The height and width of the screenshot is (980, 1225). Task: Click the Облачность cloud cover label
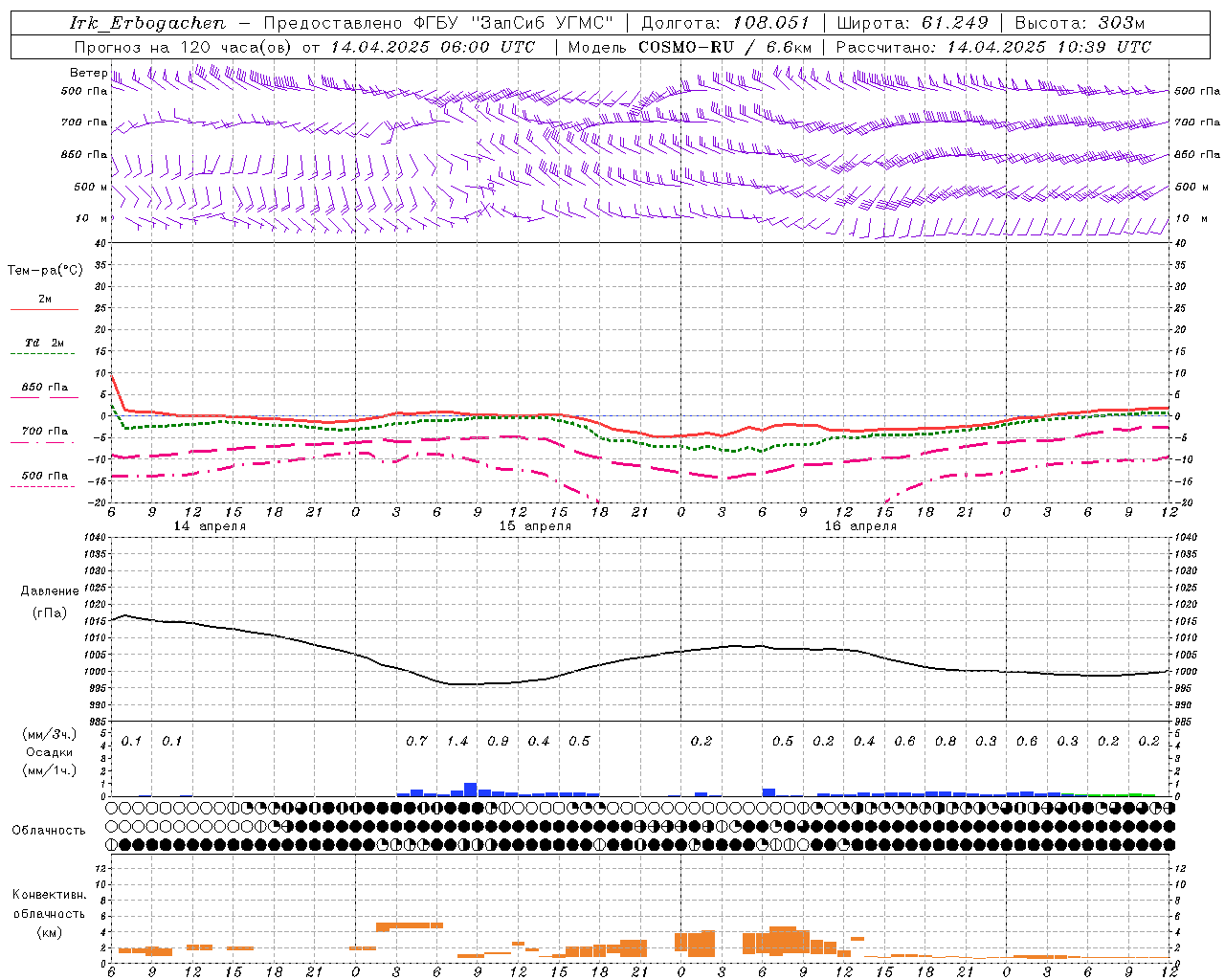click(49, 831)
